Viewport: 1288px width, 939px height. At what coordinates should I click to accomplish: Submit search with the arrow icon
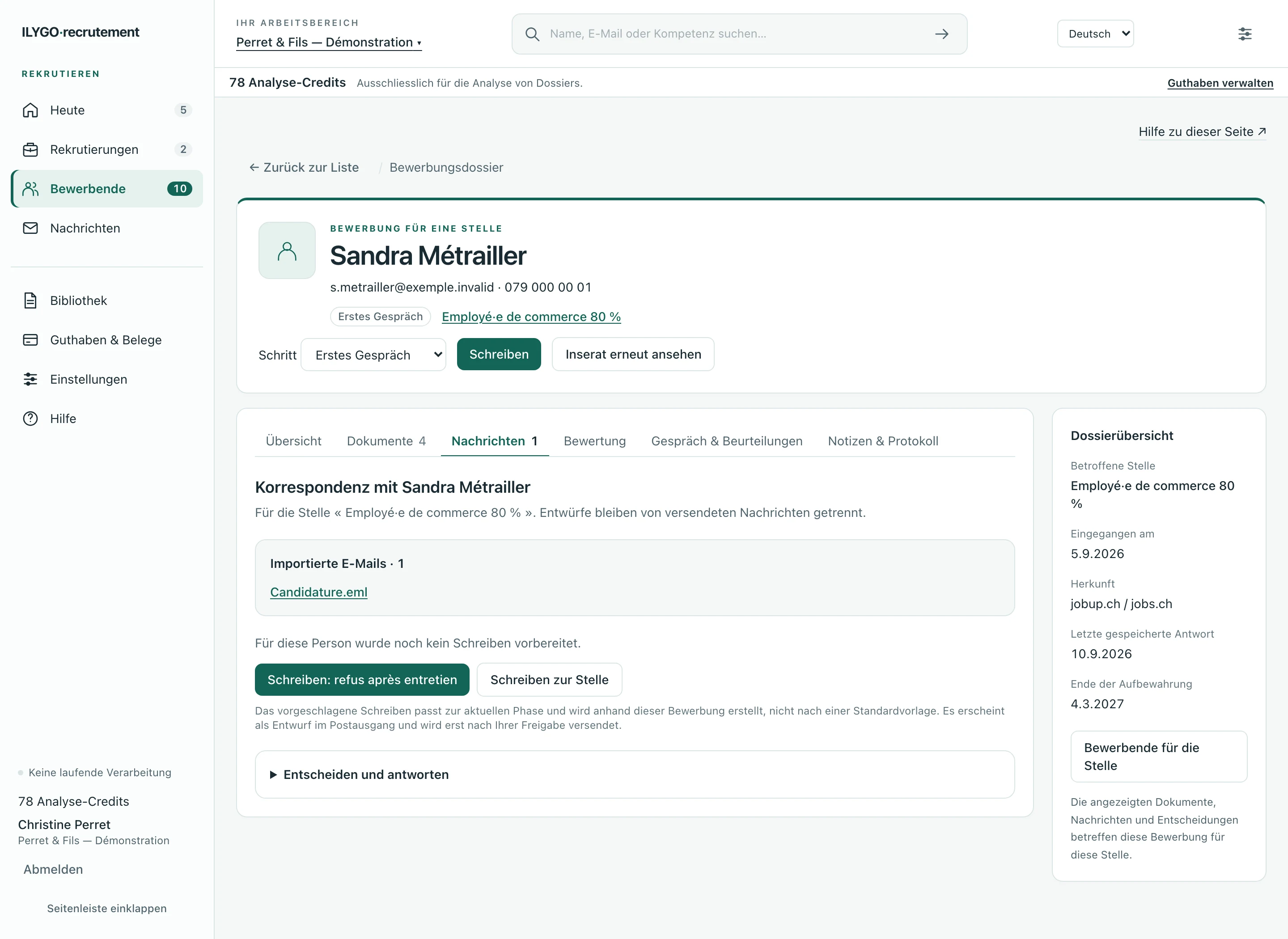(942, 34)
